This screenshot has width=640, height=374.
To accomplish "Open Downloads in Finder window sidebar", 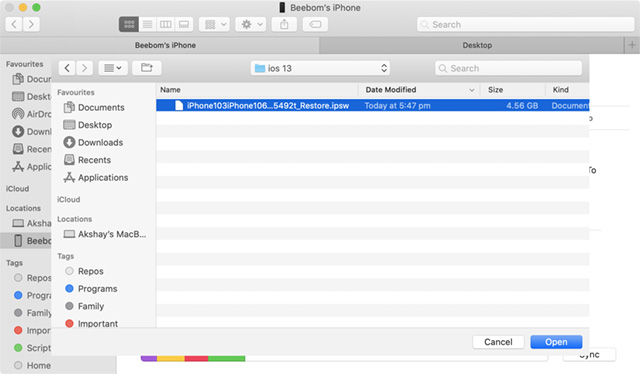I will (x=32, y=131).
